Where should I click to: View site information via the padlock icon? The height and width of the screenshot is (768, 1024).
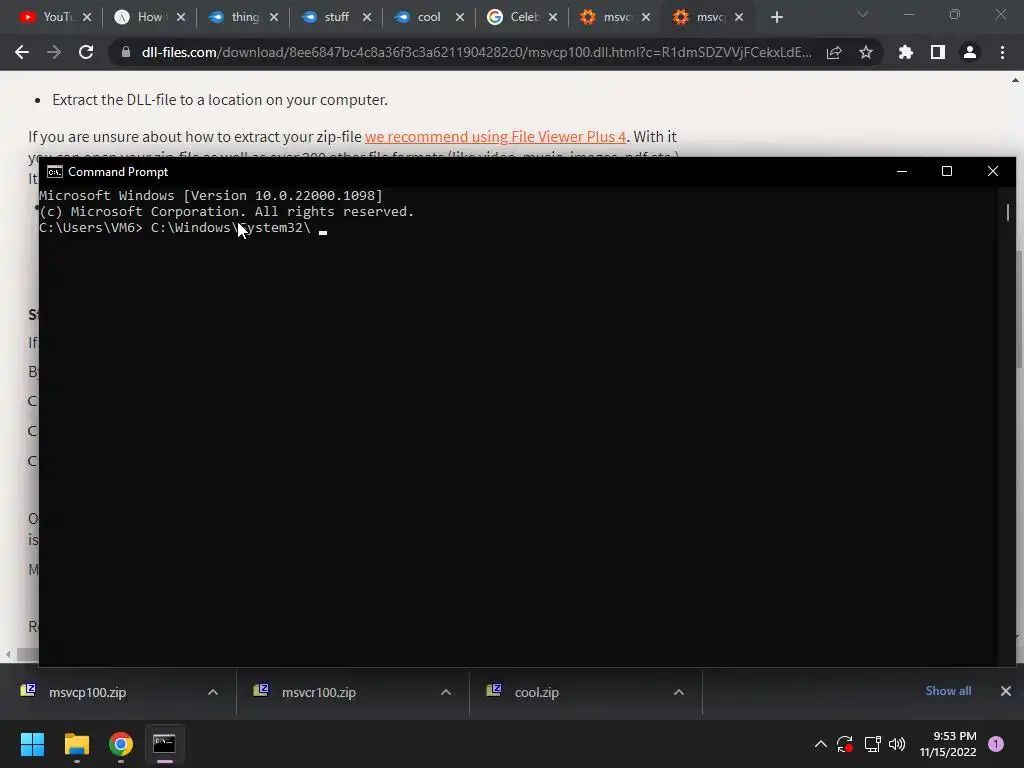point(126,52)
